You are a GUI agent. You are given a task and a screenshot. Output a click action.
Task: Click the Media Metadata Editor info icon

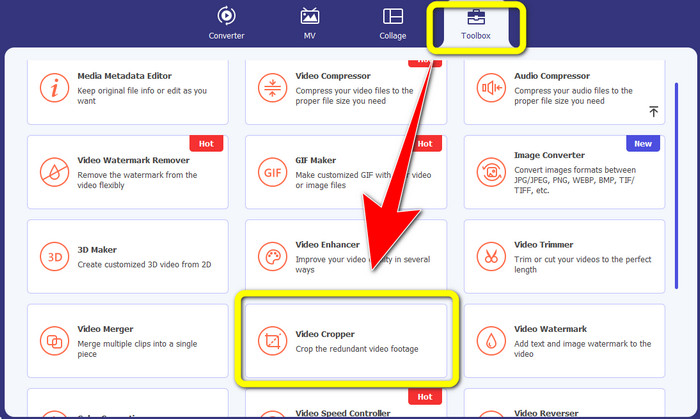(x=54, y=88)
